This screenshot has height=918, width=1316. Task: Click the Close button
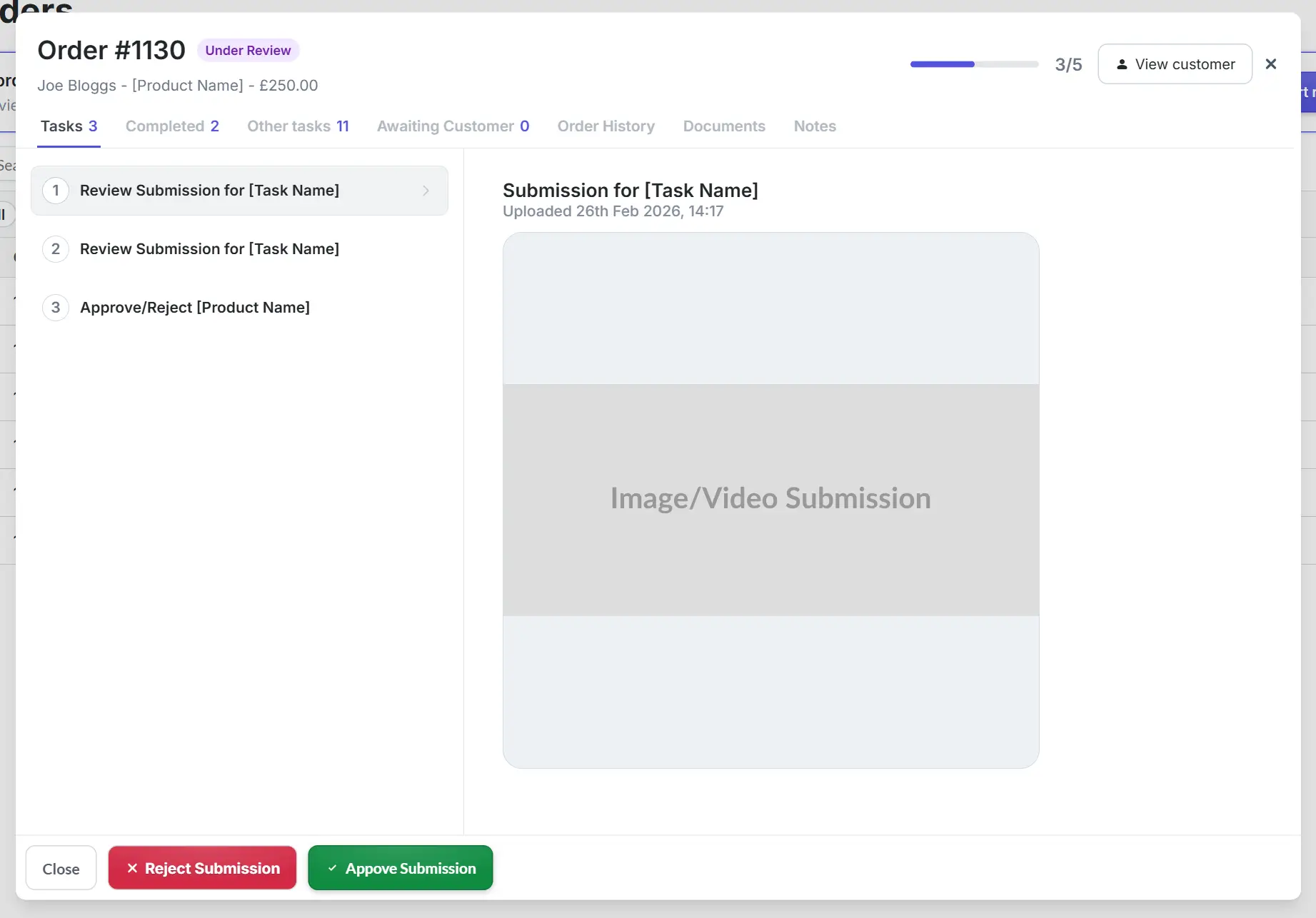click(61, 868)
